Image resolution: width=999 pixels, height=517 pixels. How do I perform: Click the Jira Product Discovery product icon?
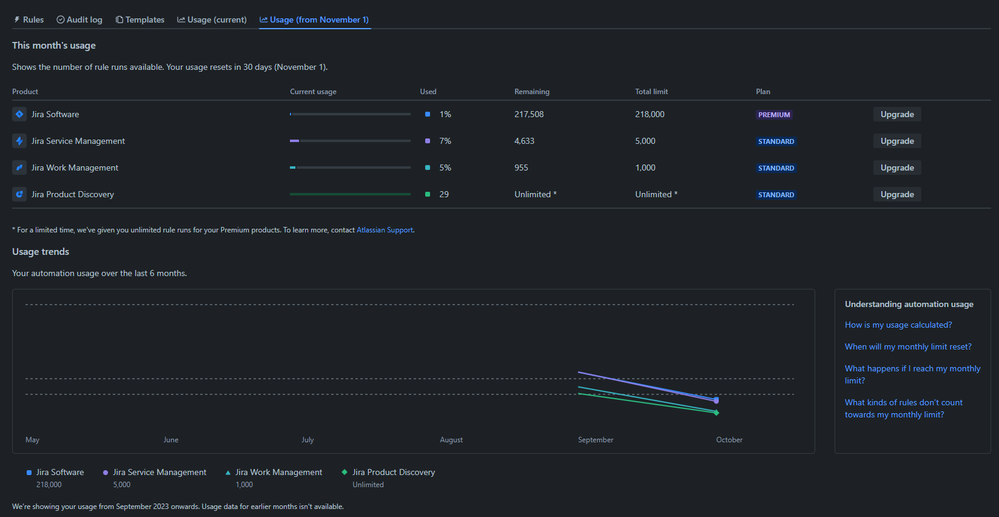click(x=19, y=194)
